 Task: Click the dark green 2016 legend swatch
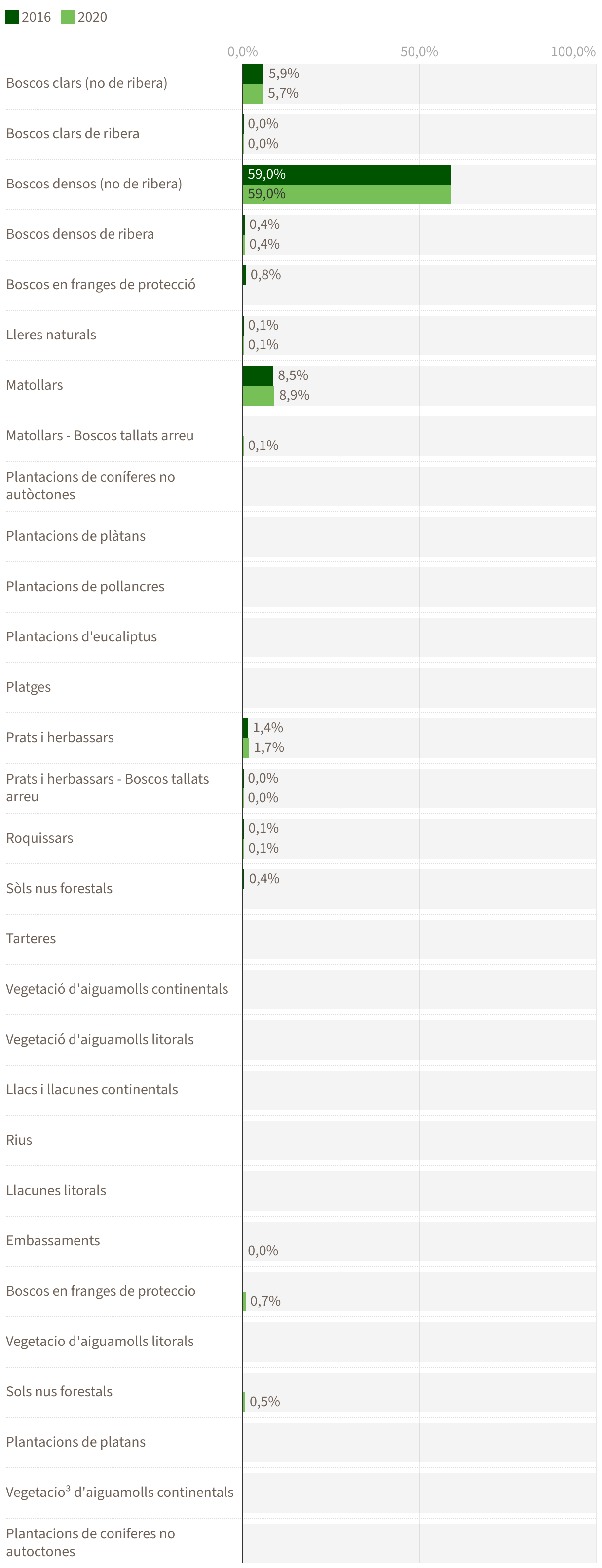[x=11, y=16]
